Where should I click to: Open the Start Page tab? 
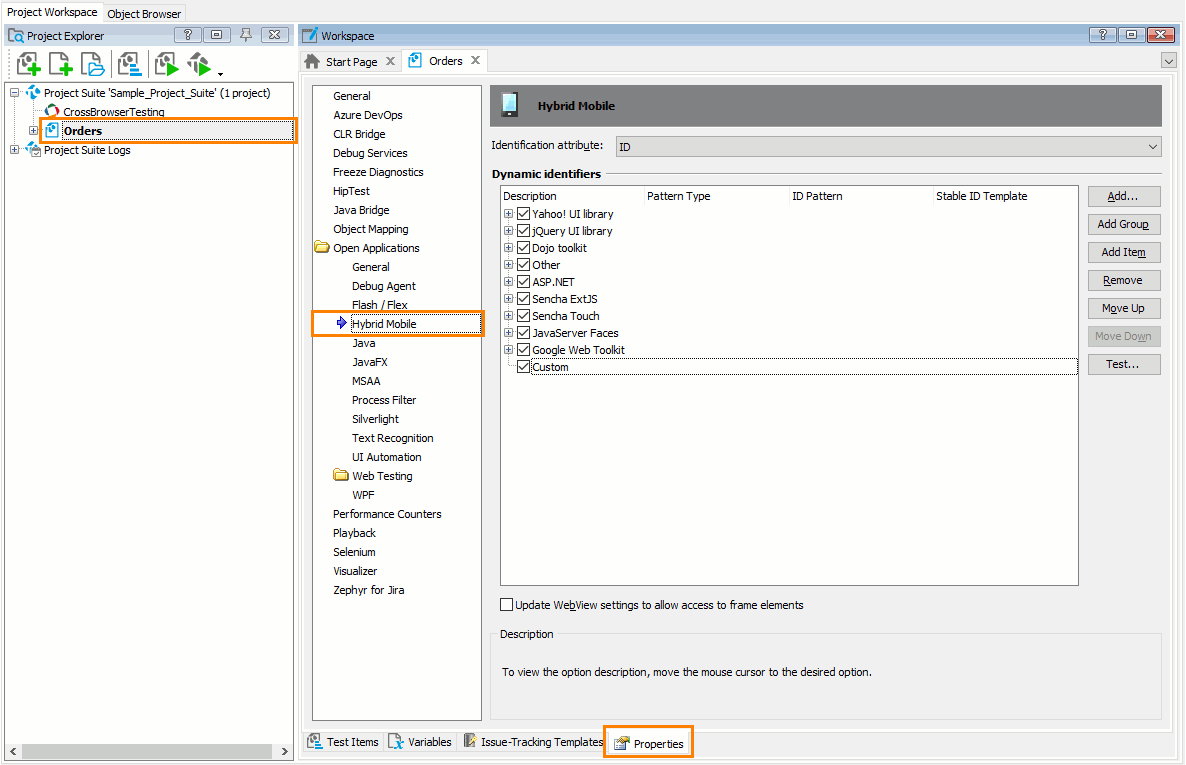[351, 61]
